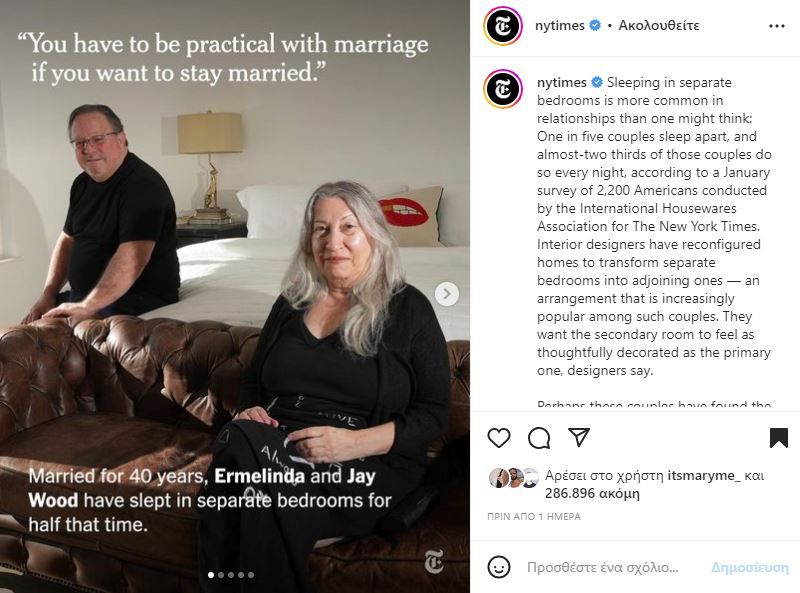Click the liker avatars next to Αρέσει

514,478
